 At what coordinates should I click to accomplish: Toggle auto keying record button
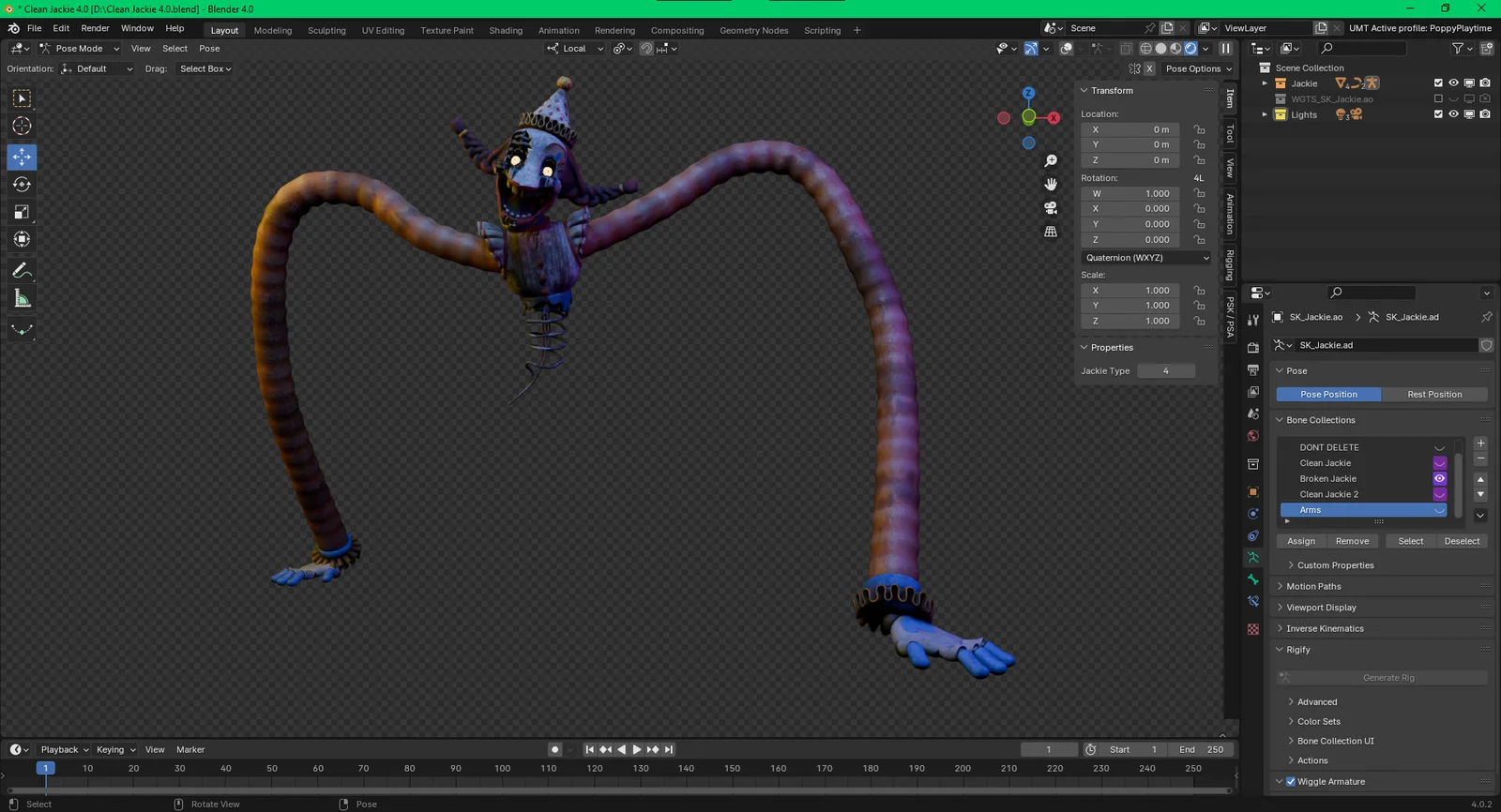point(555,749)
